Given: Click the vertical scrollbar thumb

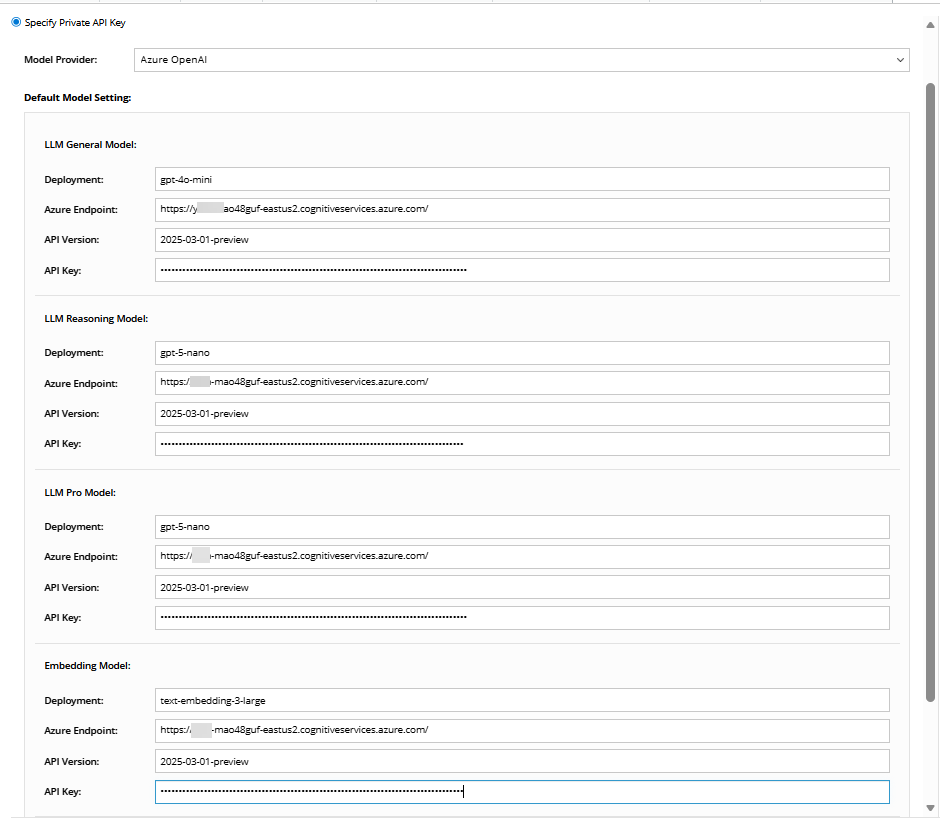Looking at the screenshot, I should 930,392.
